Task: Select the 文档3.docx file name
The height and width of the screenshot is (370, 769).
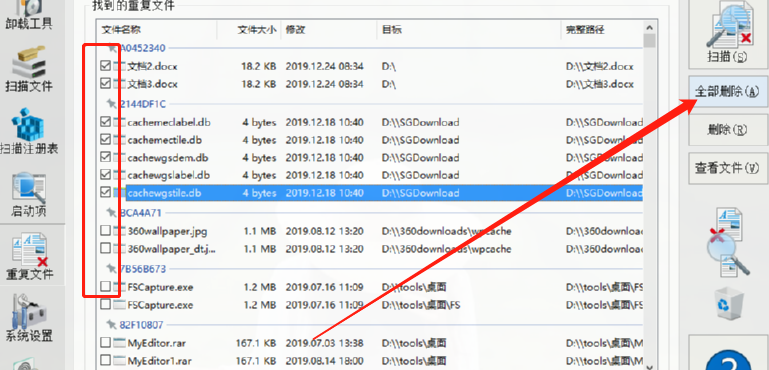Action: point(152,84)
